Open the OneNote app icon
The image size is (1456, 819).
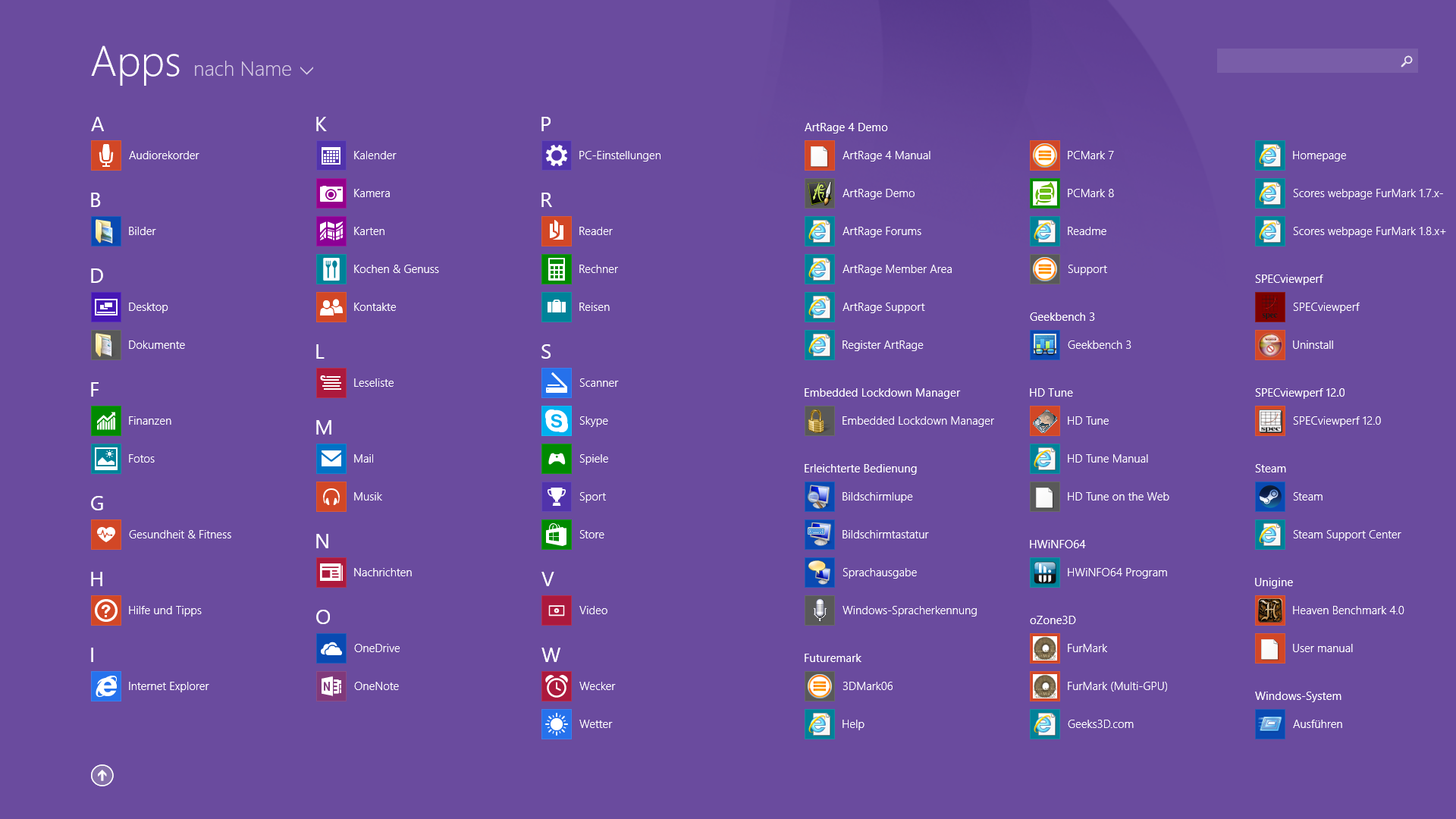click(x=331, y=686)
